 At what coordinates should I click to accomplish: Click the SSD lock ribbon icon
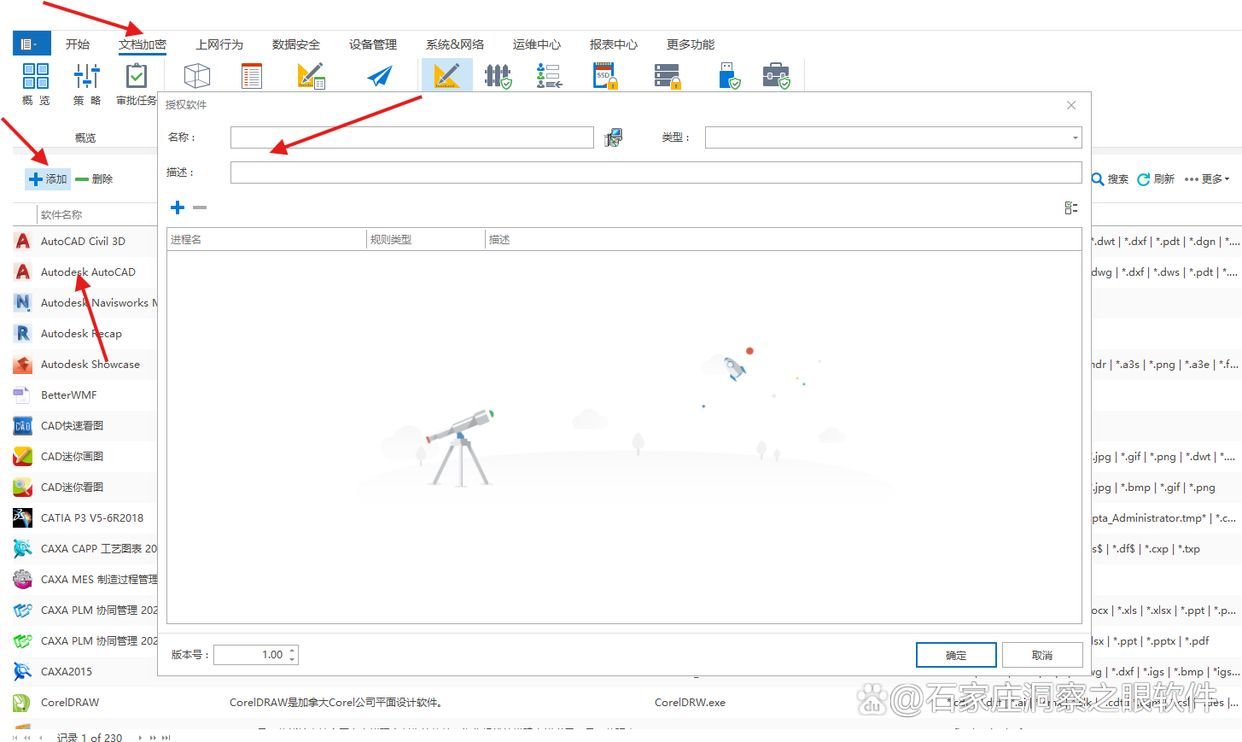605,76
